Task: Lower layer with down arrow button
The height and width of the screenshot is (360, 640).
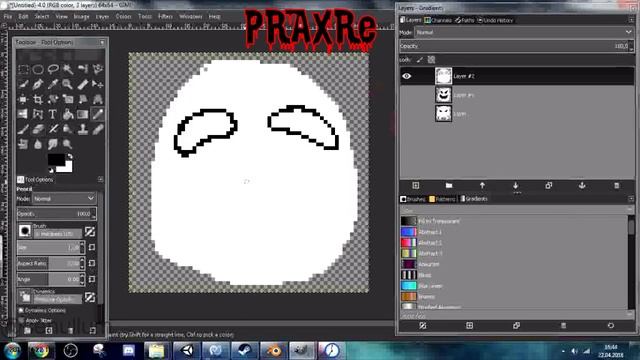Action: (x=516, y=185)
